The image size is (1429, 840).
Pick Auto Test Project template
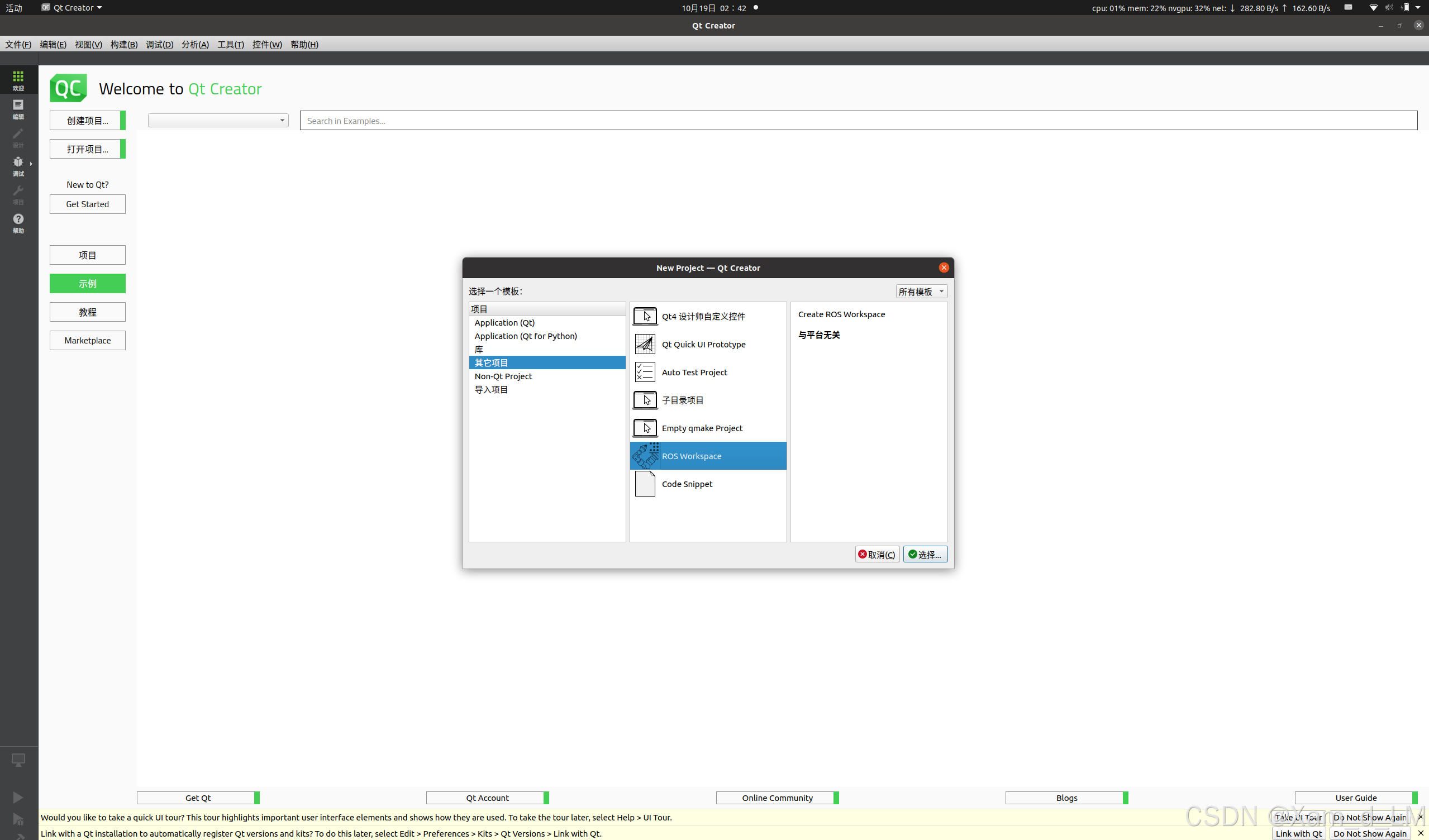[x=694, y=373]
